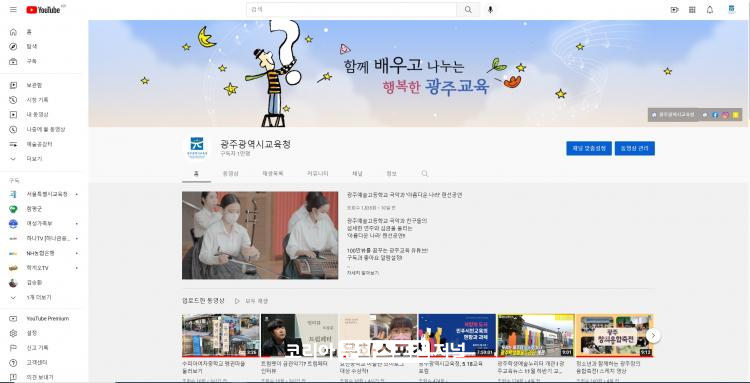Search within channel using magnifier tab icon
Image resolution: width=750 pixels, height=383 pixels.
coord(425,174)
